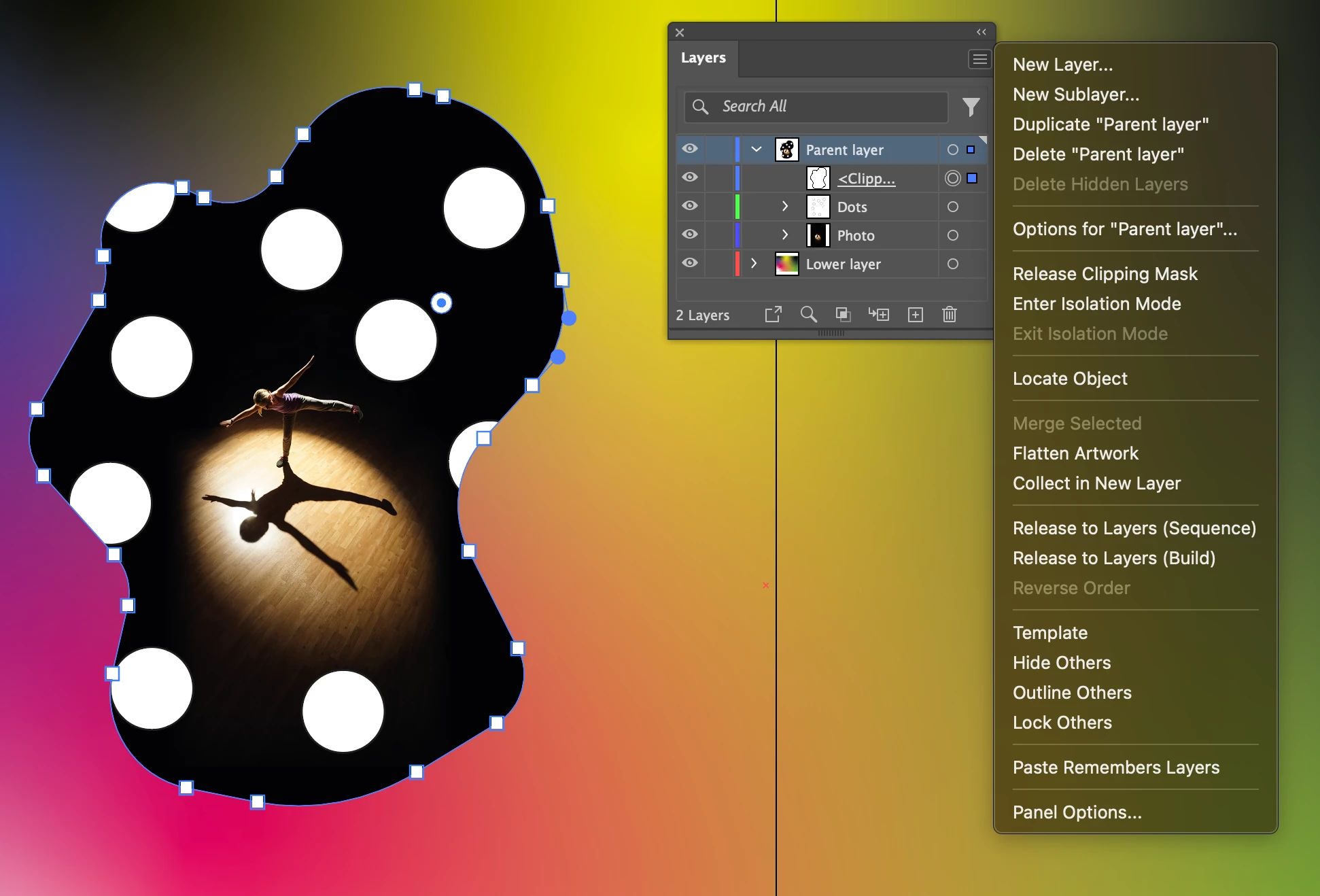This screenshot has width=1320, height=896.
Task: Click Panel Options... in the menu
Action: coord(1077,812)
